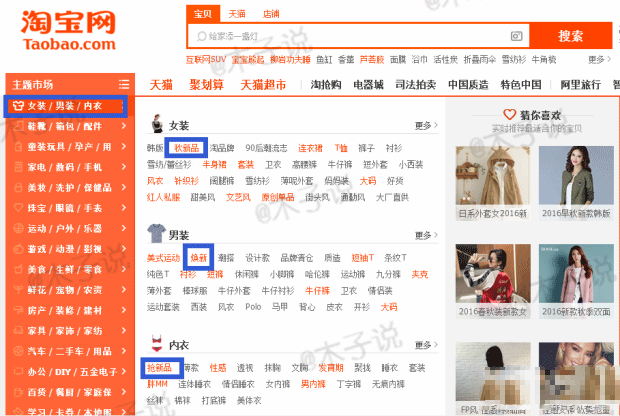Click clothing icon beside 女装/男装/内衣
This screenshot has width=620, height=416.
[x=18, y=106]
